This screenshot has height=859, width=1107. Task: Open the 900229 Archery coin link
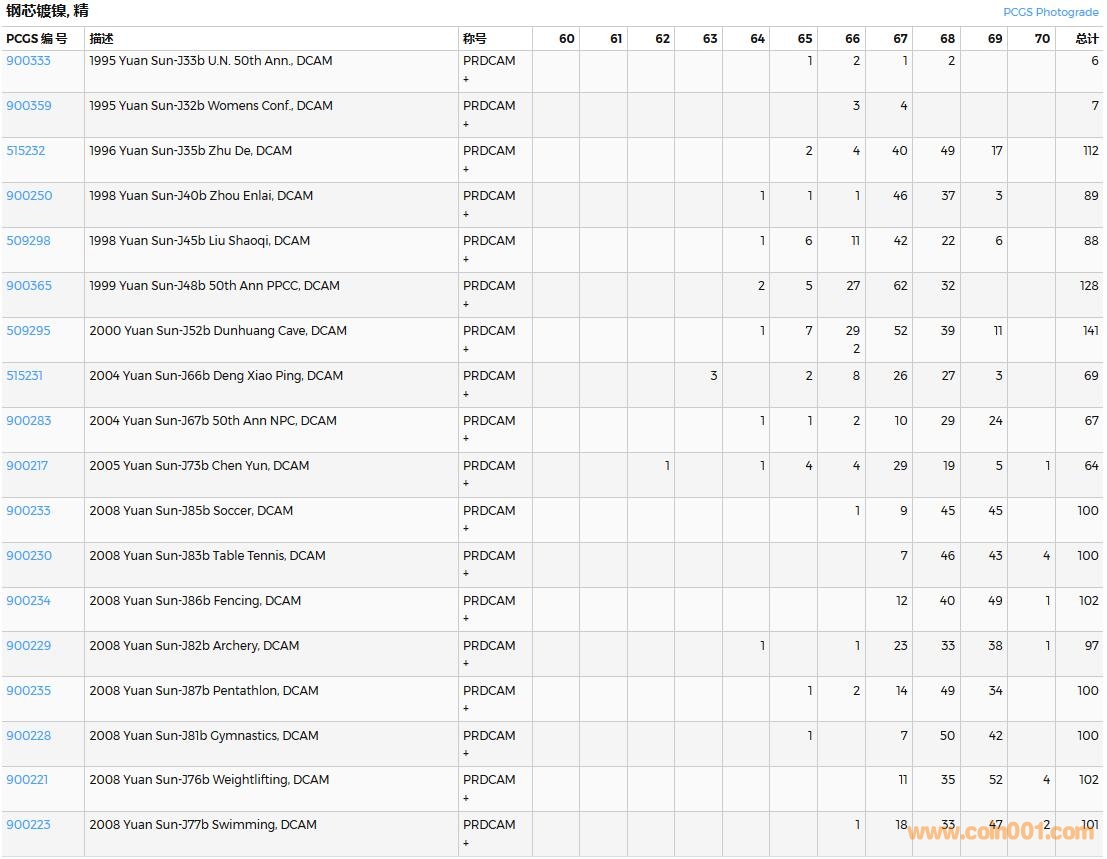28,646
